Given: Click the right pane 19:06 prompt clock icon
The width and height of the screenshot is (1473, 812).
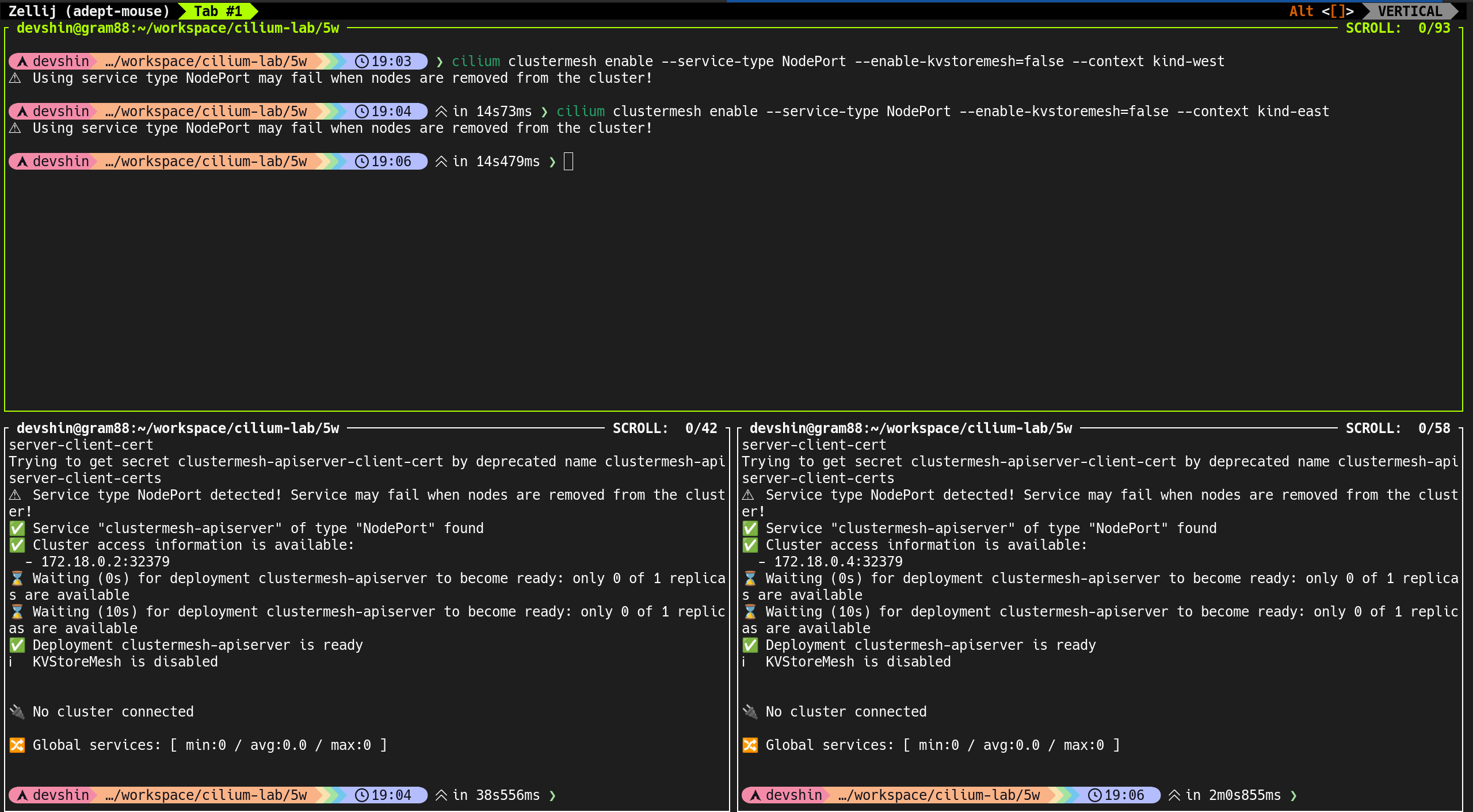Looking at the screenshot, I should click(1094, 795).
